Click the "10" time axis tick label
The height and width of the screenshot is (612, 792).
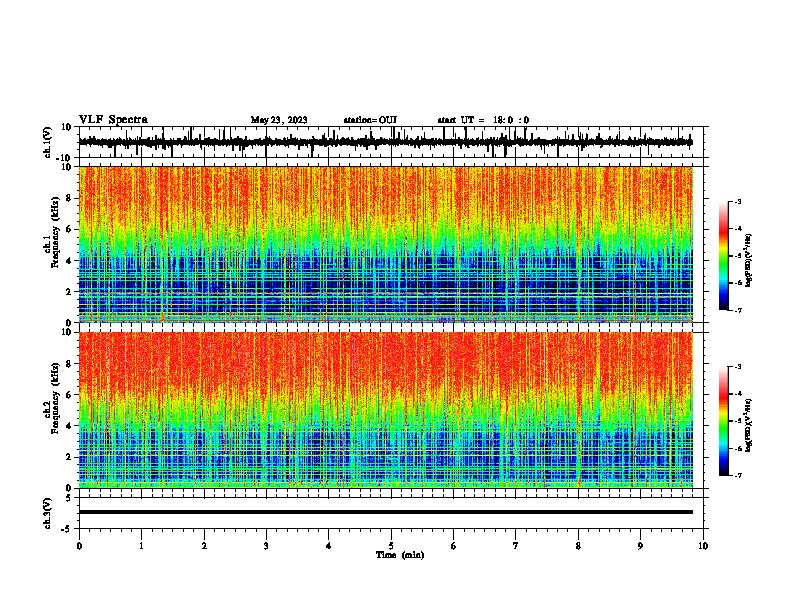703,546
